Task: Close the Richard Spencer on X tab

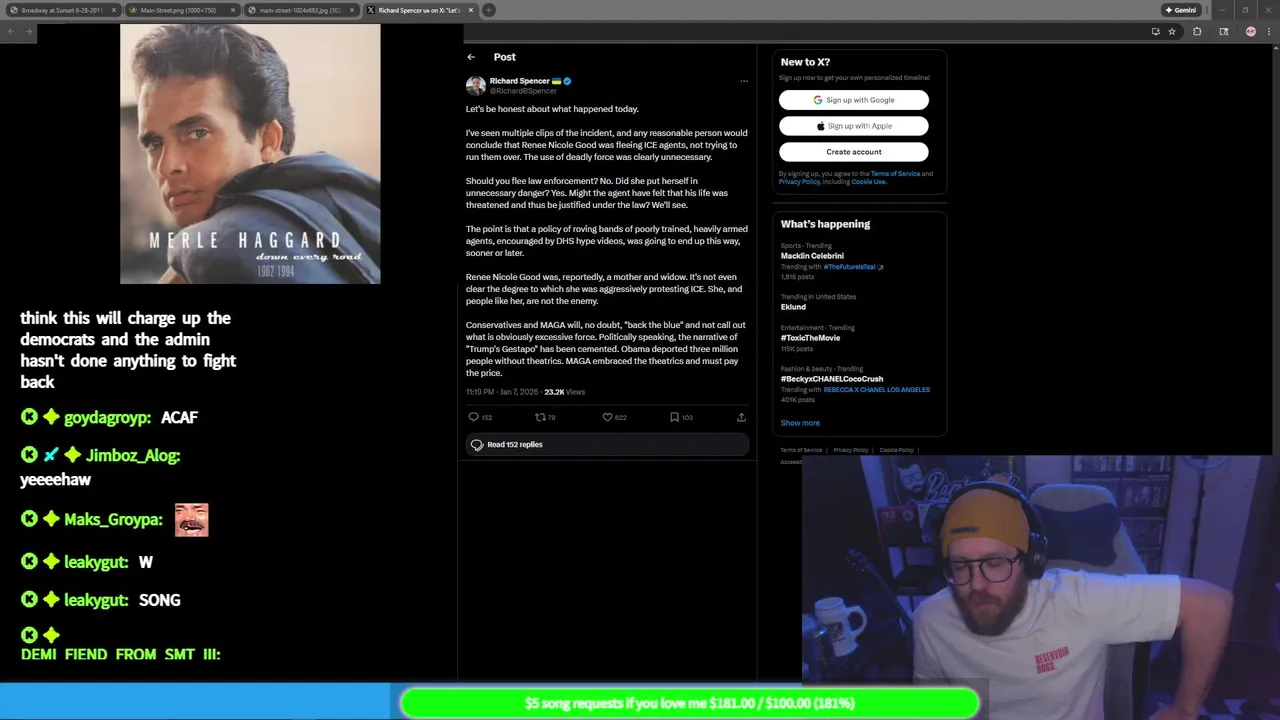Action: (x=471, y=10)
